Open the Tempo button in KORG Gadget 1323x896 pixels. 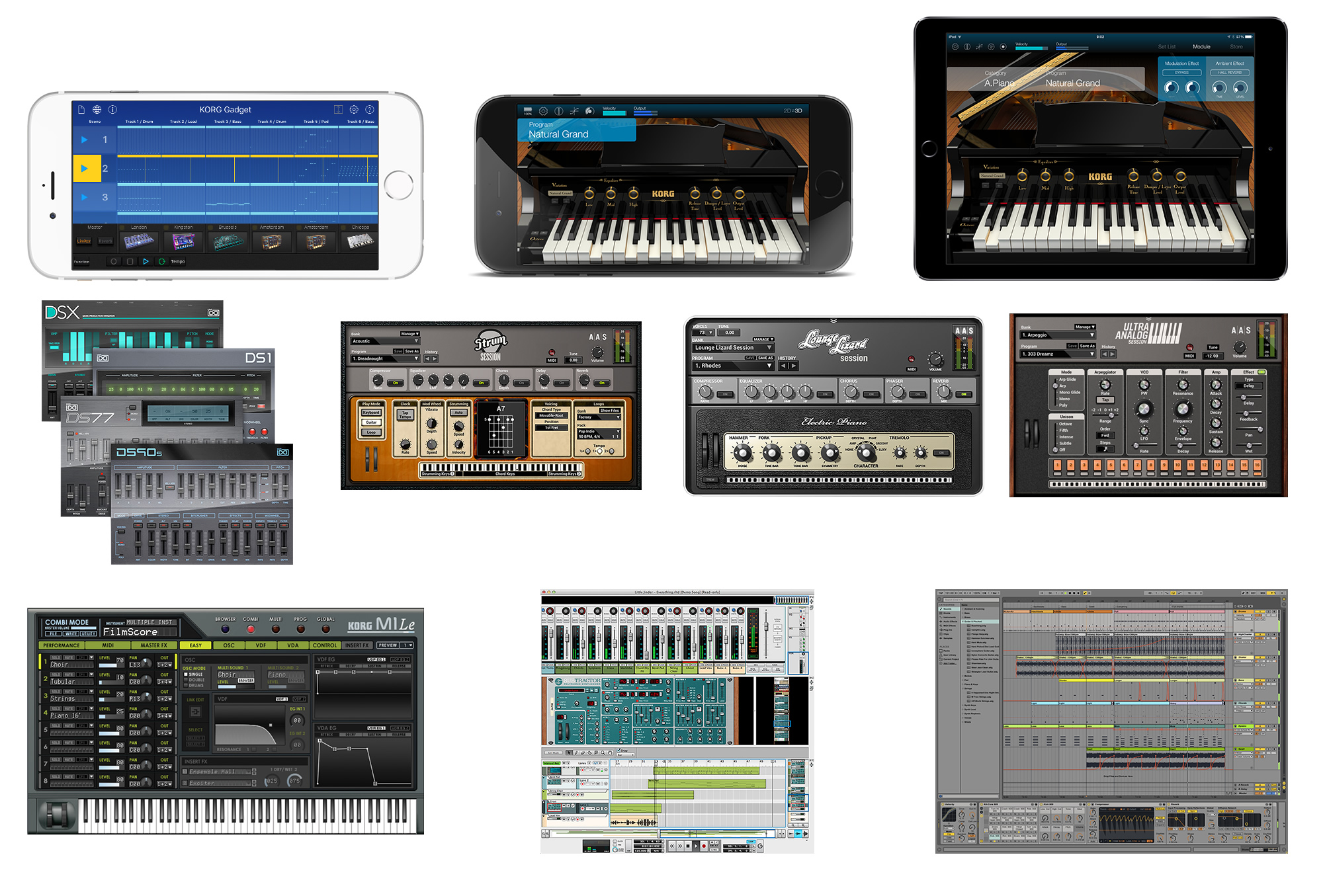(x=178, y=261)
